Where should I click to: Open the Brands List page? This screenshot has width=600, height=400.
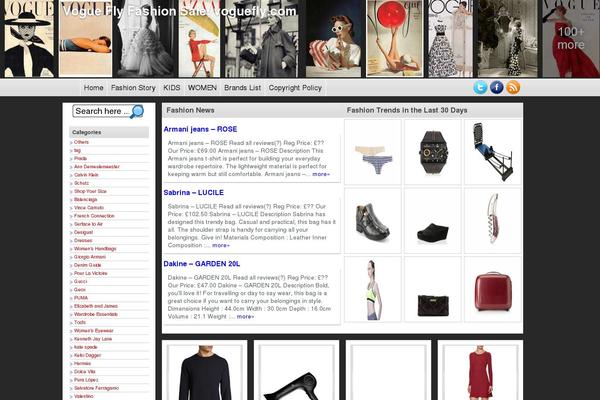pyautogui.click(x=242, y=88)
